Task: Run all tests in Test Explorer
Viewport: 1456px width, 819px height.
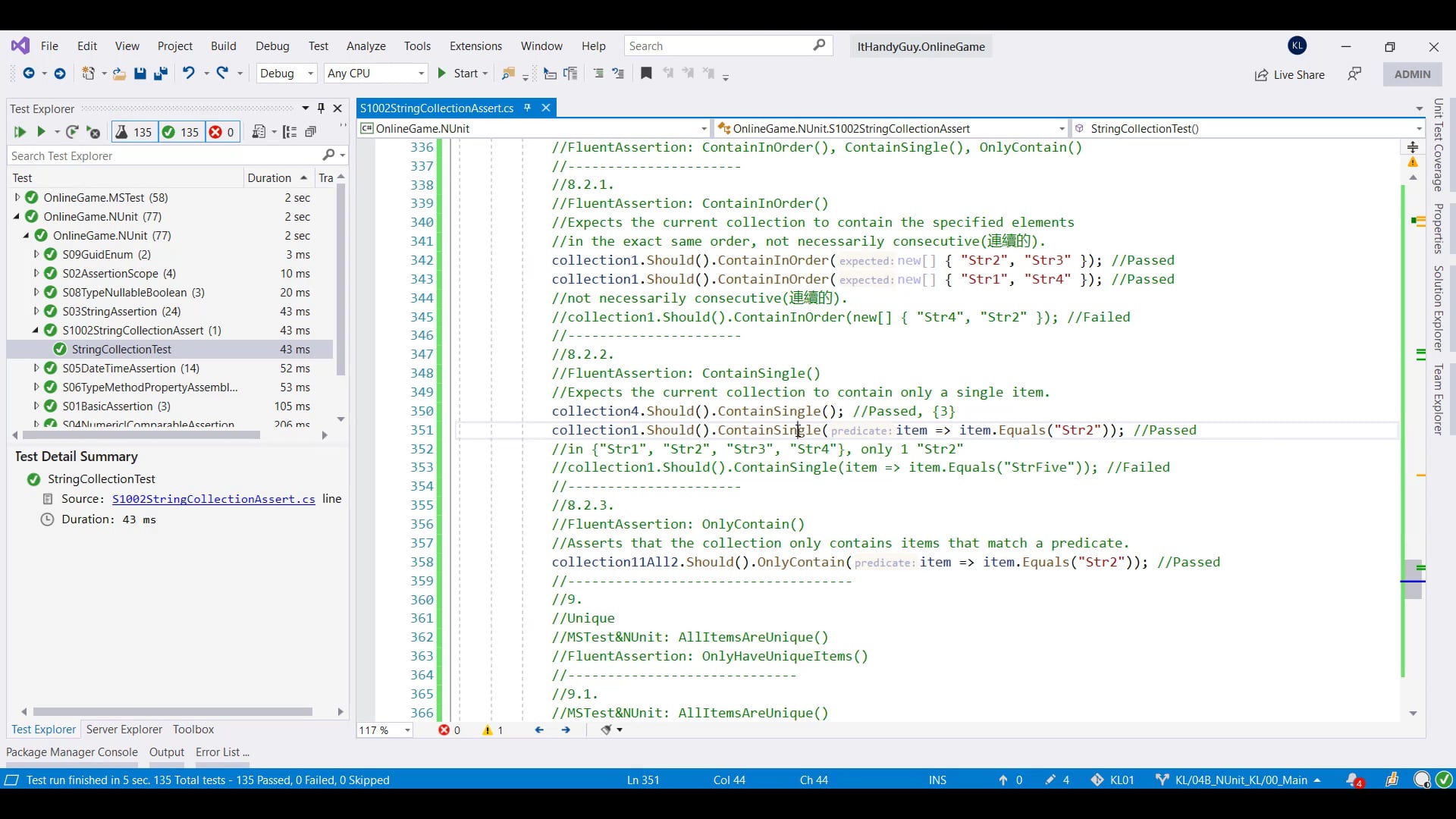Action: [x=20, y=132]
